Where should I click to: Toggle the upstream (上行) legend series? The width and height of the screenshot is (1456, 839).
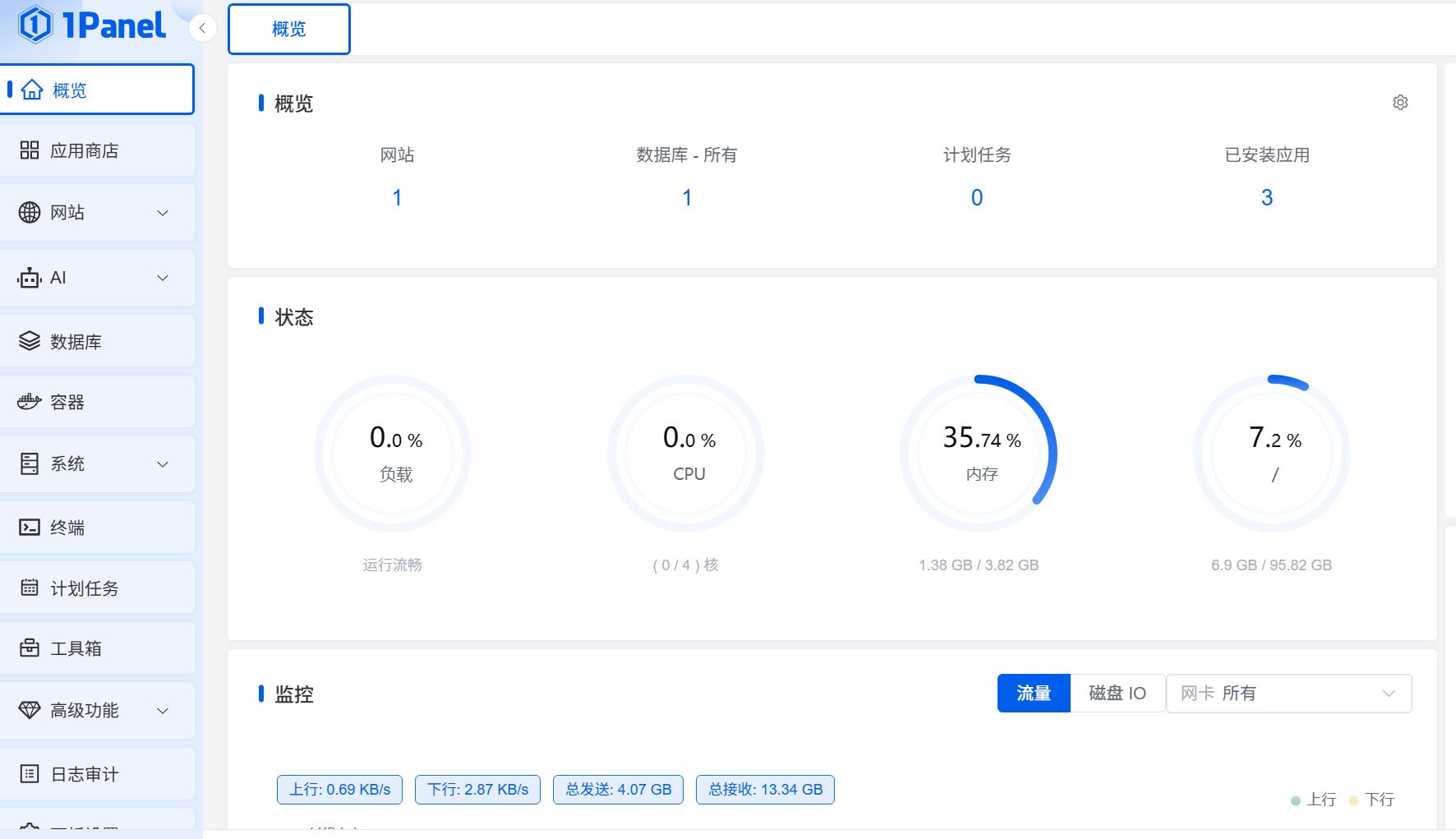pos(1314,800)
